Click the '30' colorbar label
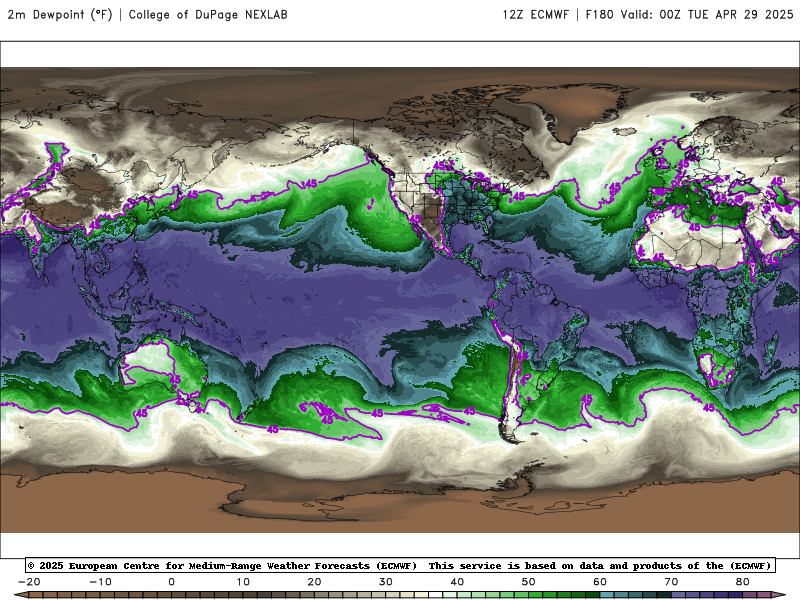 click(386, 582)
